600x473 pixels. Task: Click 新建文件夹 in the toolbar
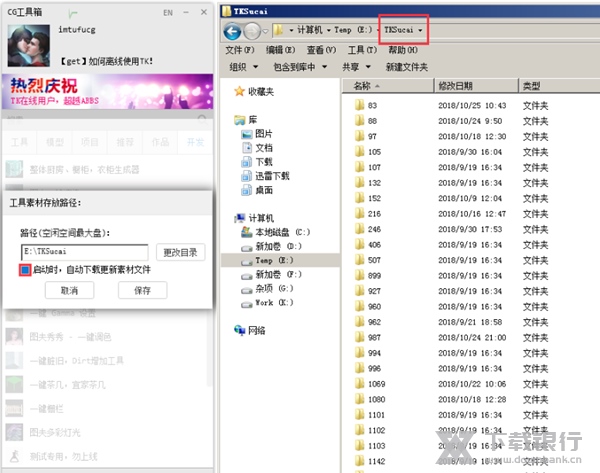pyautogui.click(x=406, y=67)
